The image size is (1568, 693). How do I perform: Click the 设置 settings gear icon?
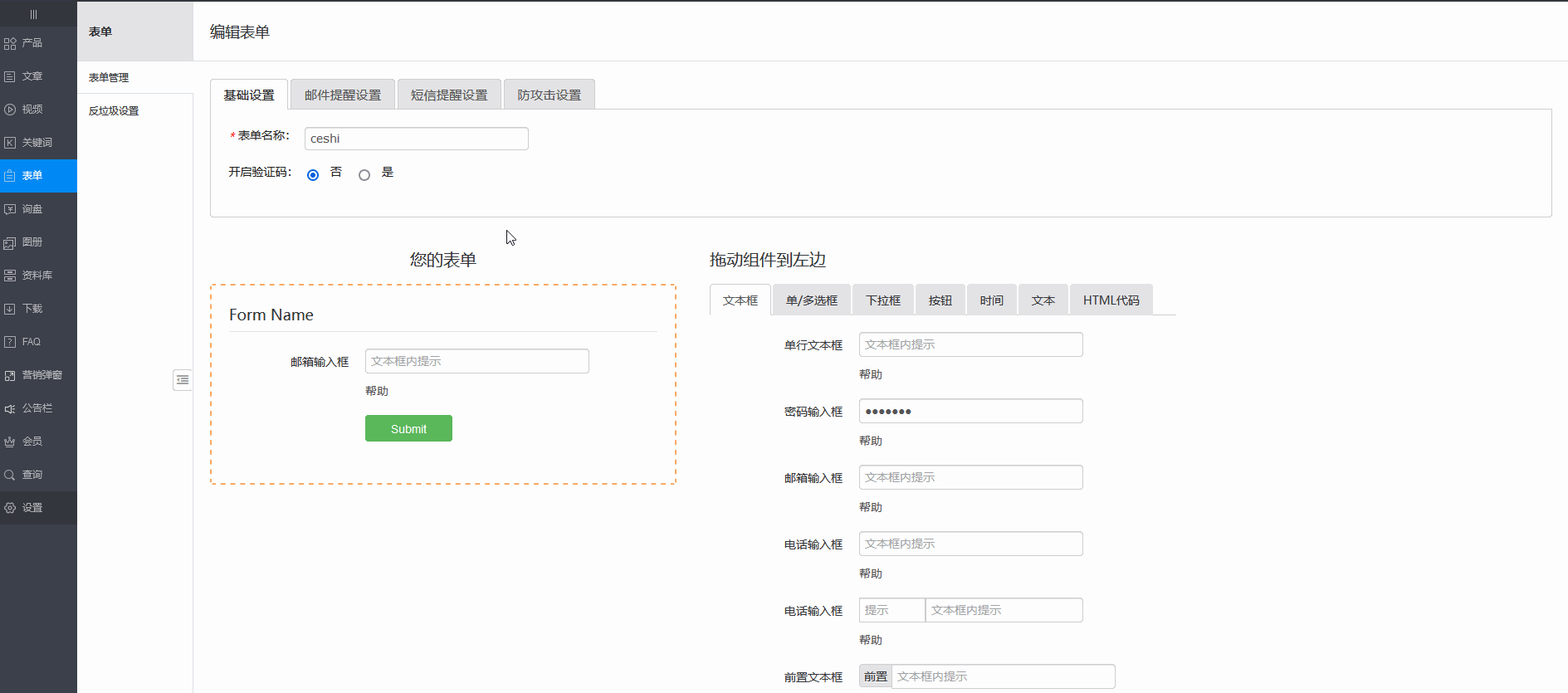coord(10,508)
